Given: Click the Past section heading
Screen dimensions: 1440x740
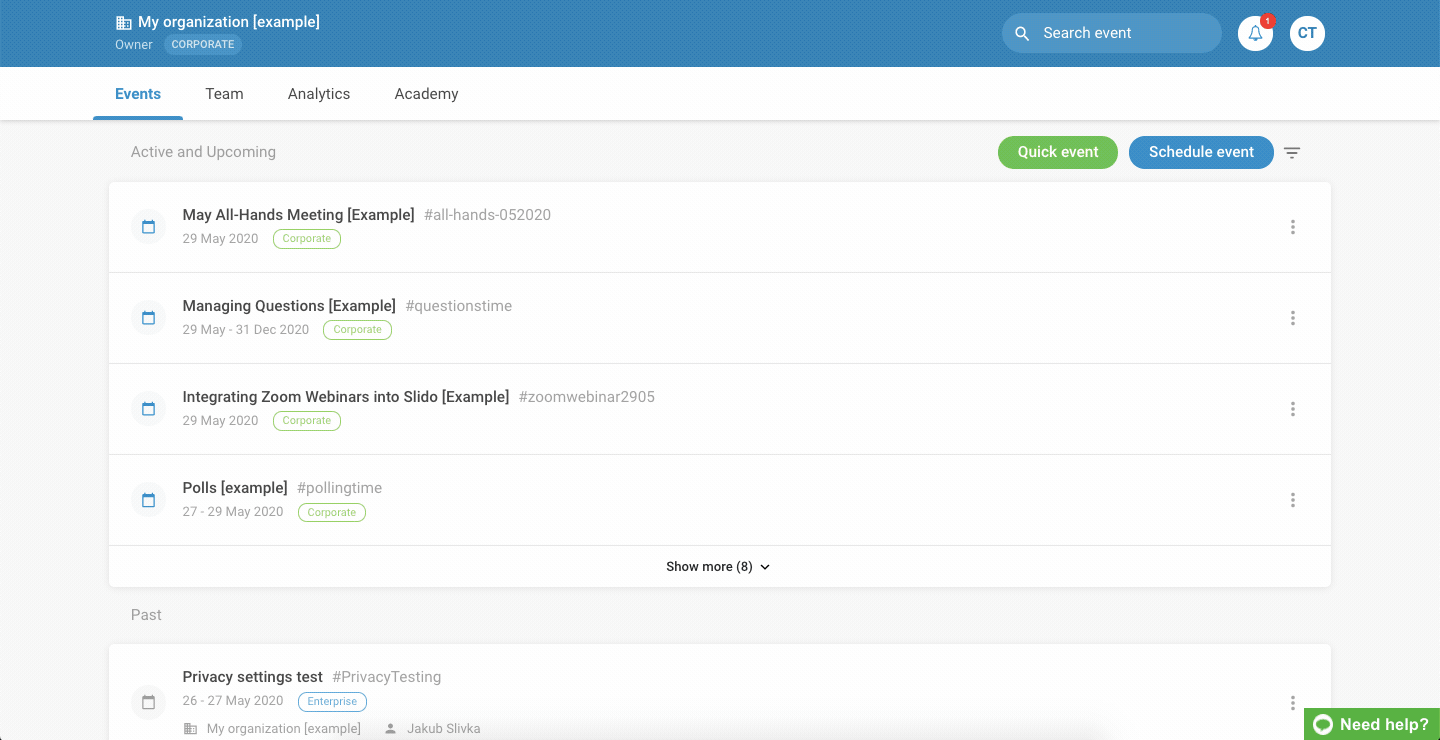Looking at the screenshot, I should [x=146, y=615].
